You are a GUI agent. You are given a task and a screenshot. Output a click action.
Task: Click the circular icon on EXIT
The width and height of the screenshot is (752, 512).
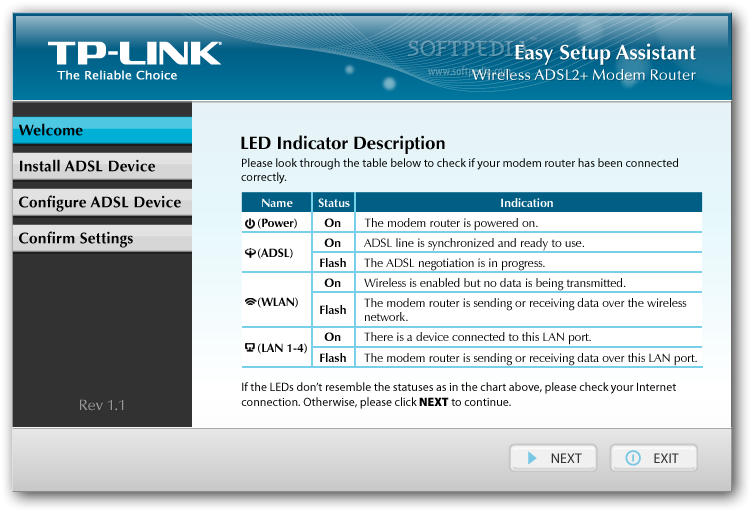(633, 458)
